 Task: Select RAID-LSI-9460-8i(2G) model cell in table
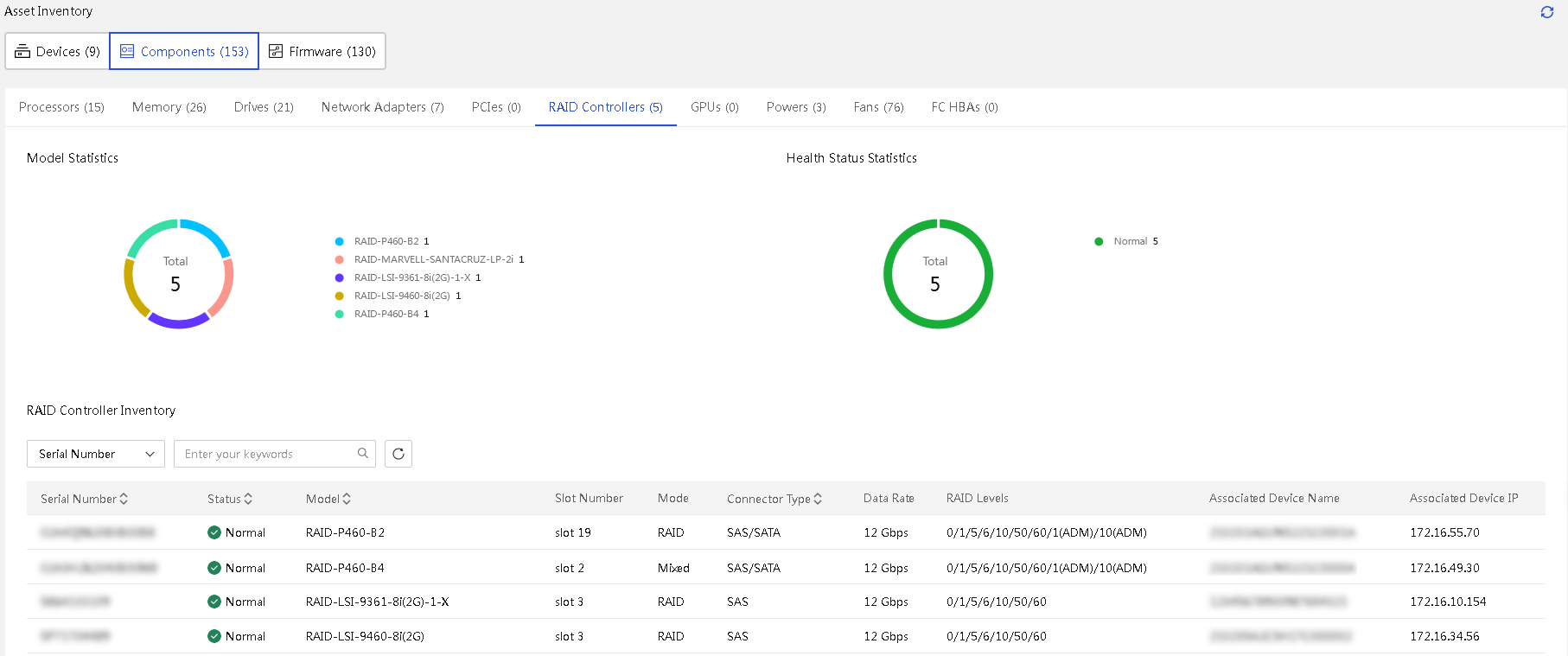(365, 636)
